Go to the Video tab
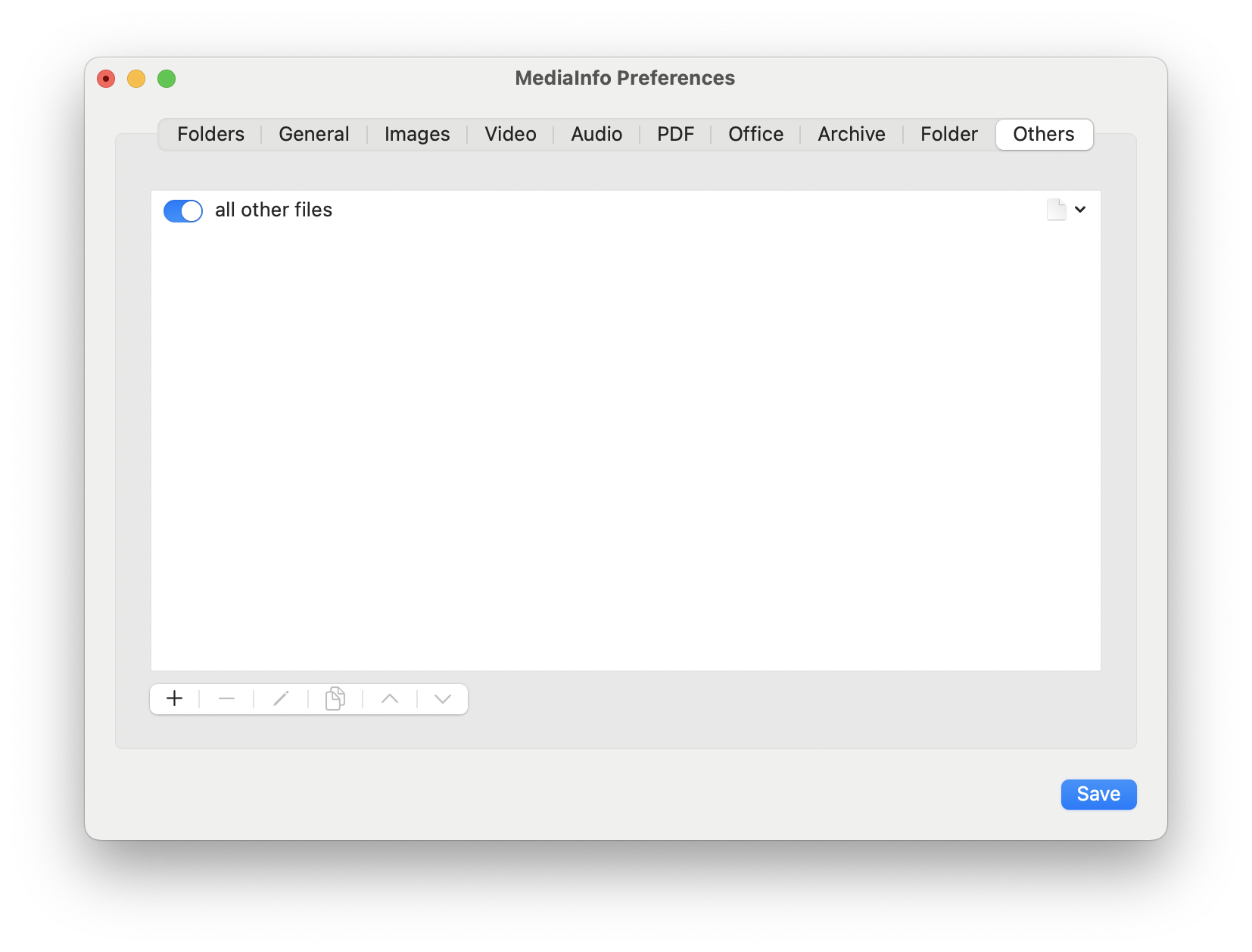 point(511,134)
